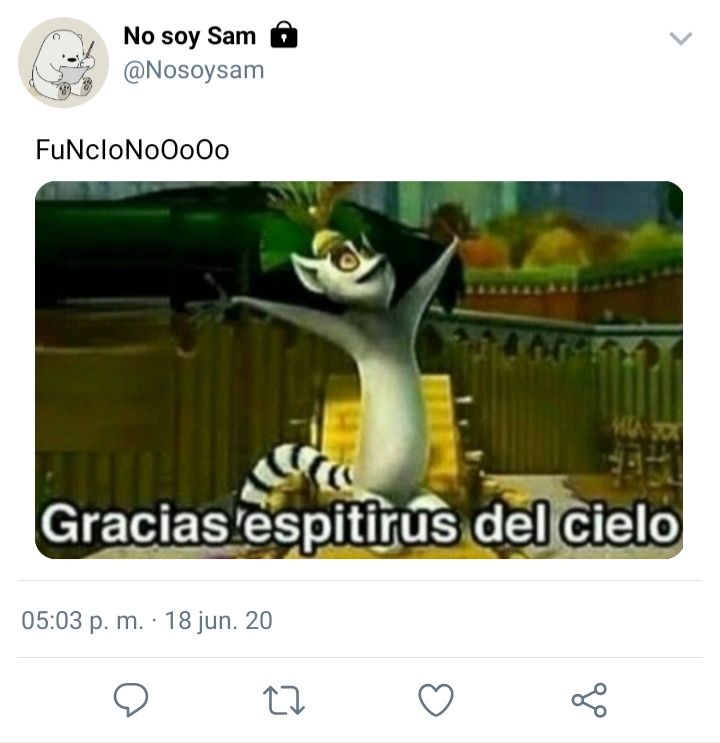Viewport: 720px width, 743px height.
Task: Like the tweet with heart icon
Action: coord(436,700)
